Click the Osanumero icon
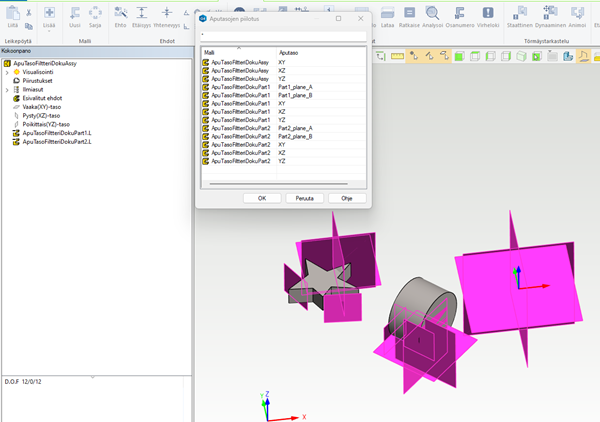Image resolution: width=600 pixels, height=422 pixels. [461, 13]
